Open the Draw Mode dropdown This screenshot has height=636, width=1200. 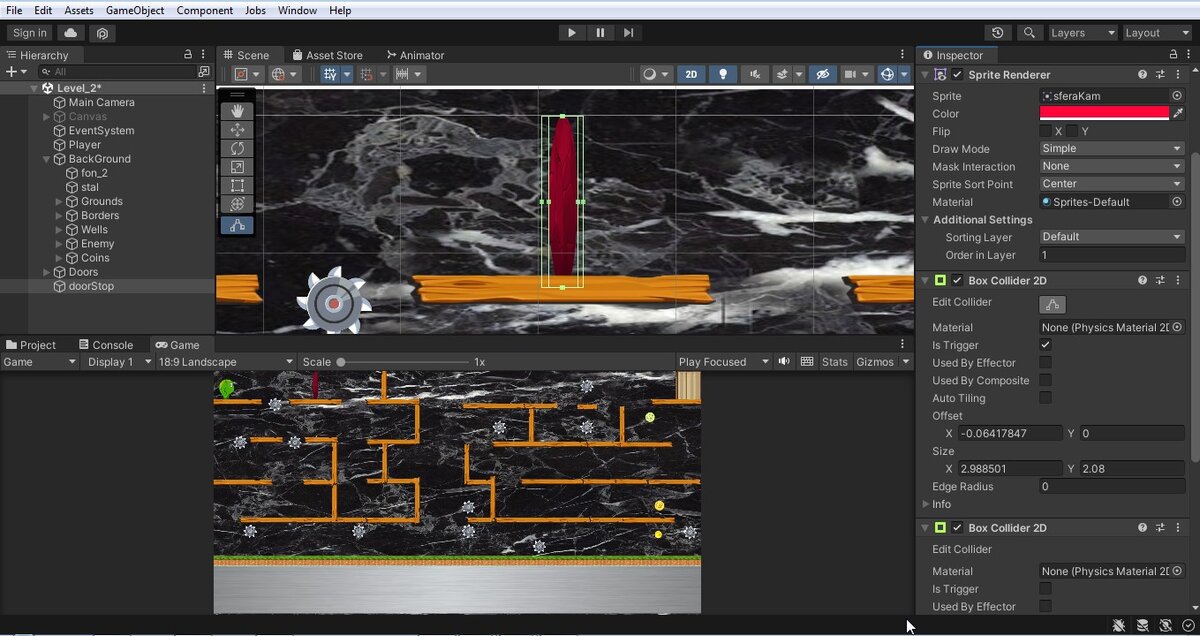click(x=1111, y=149)
